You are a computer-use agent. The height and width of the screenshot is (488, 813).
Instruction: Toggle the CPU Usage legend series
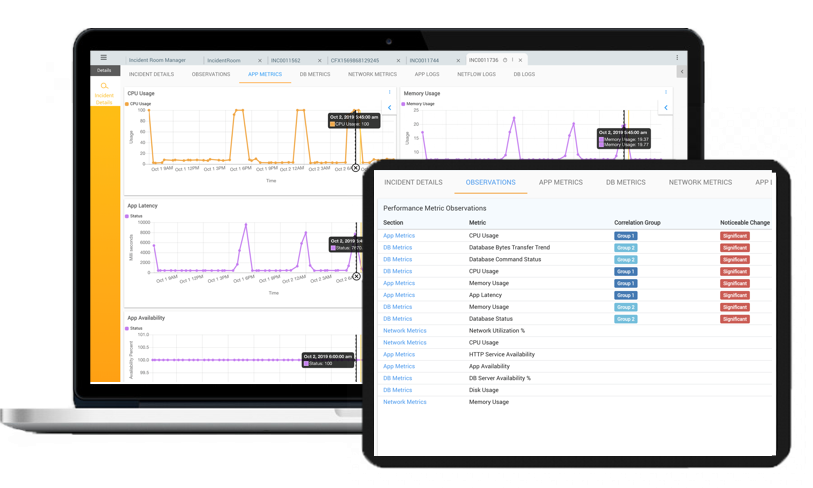coord(138,104)
